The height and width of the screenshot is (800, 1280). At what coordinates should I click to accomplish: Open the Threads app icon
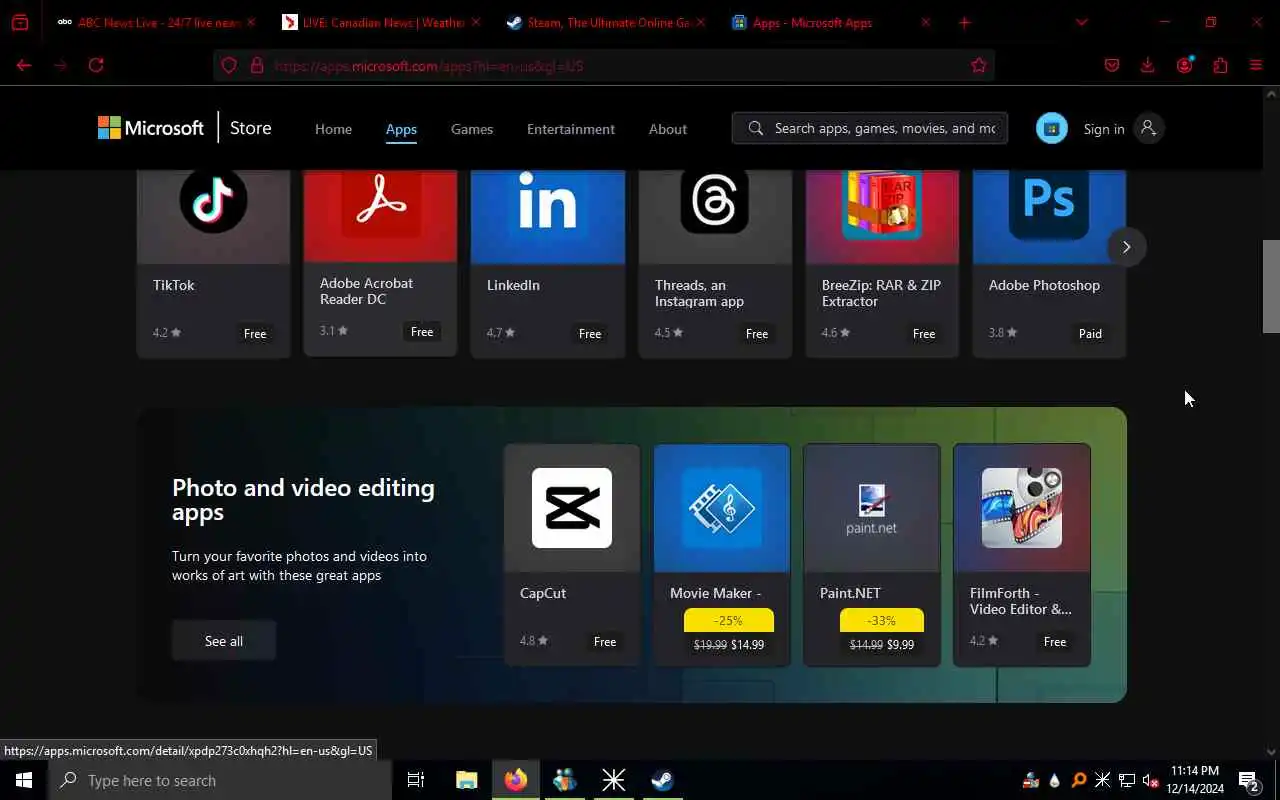[714, 200]
